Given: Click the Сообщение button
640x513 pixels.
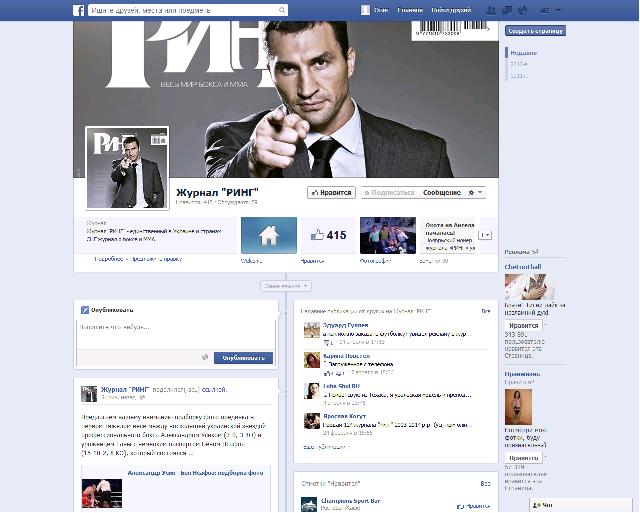Looking at the screenshot, I should [x=441, y=192].
